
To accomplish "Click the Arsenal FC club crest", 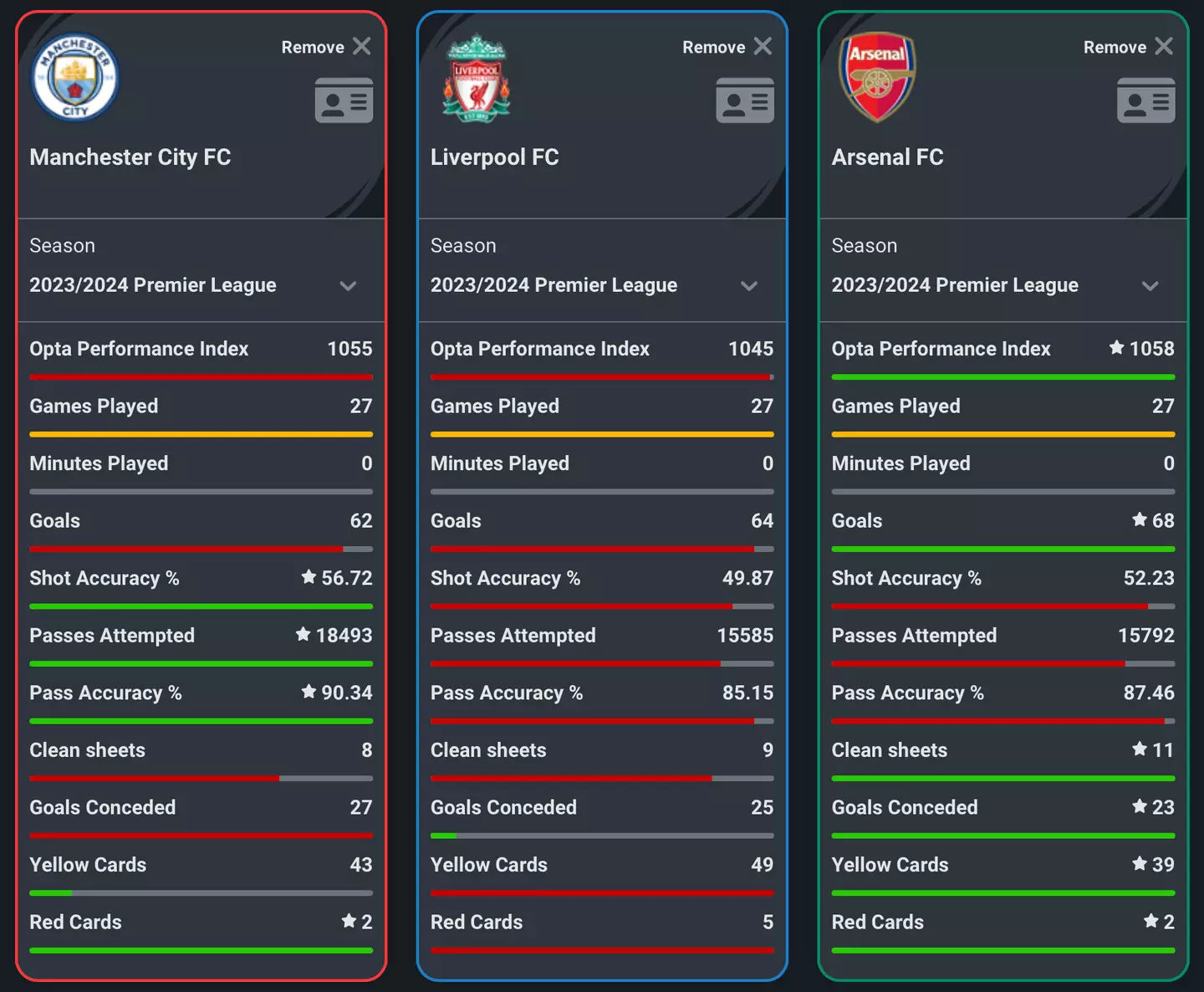I will (877, 77).
